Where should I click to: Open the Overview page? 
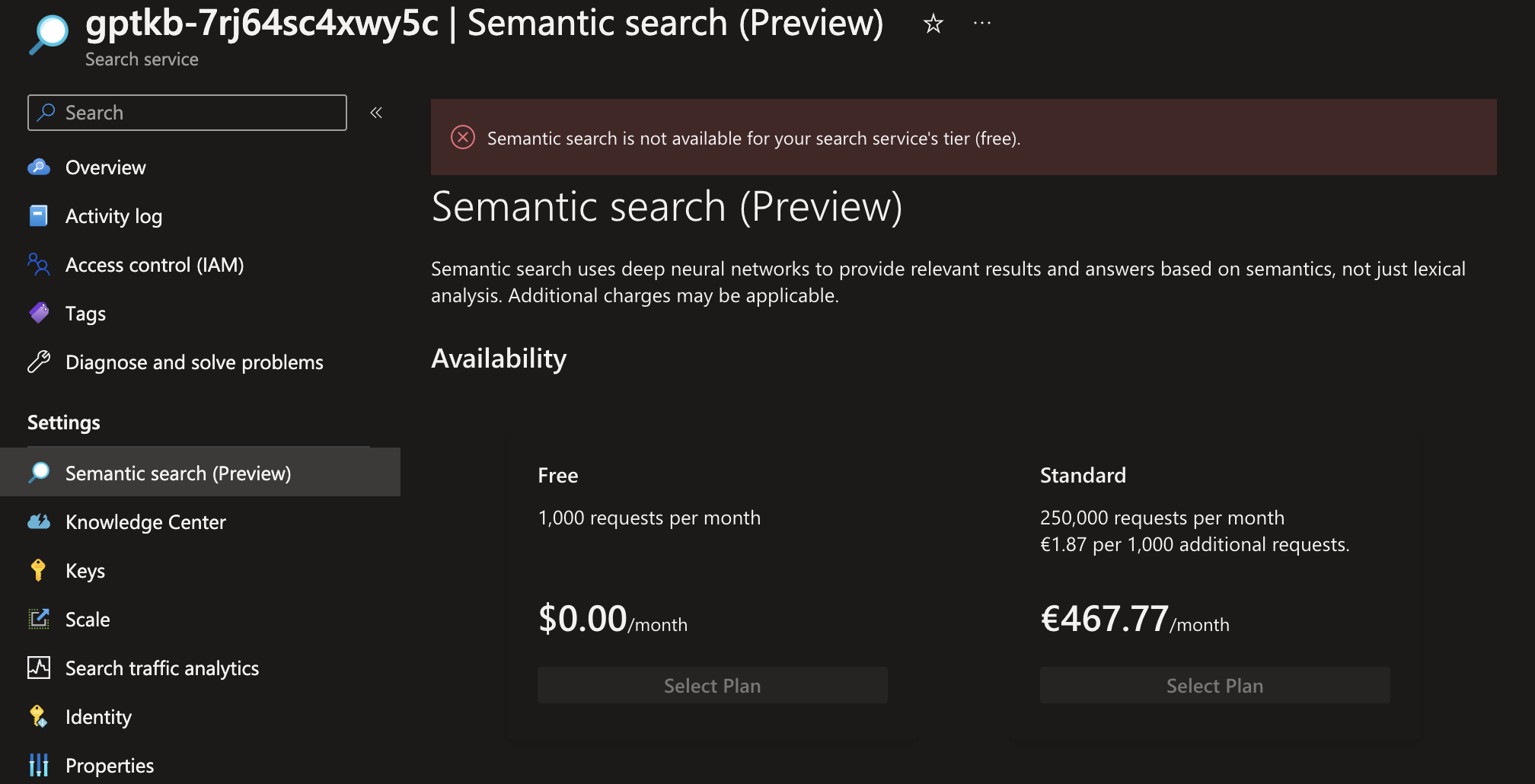[x=105, y=167]
